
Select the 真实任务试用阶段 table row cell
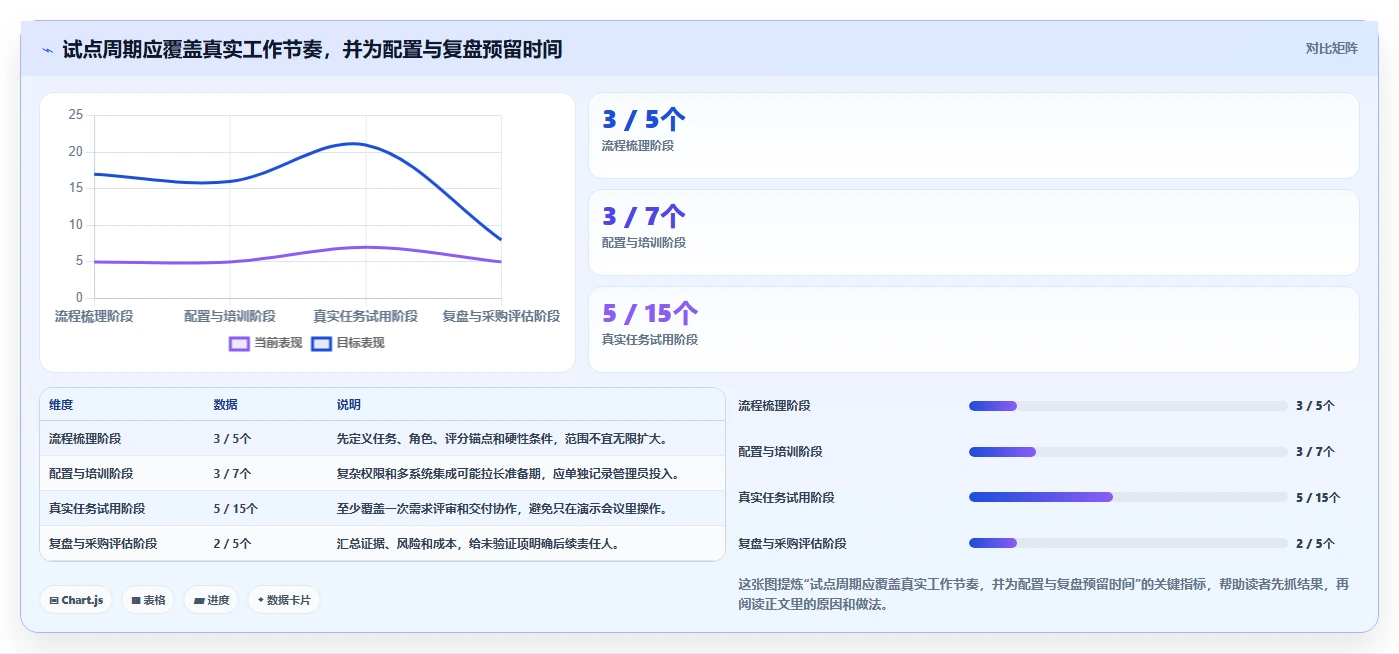(x=97, y=509)
